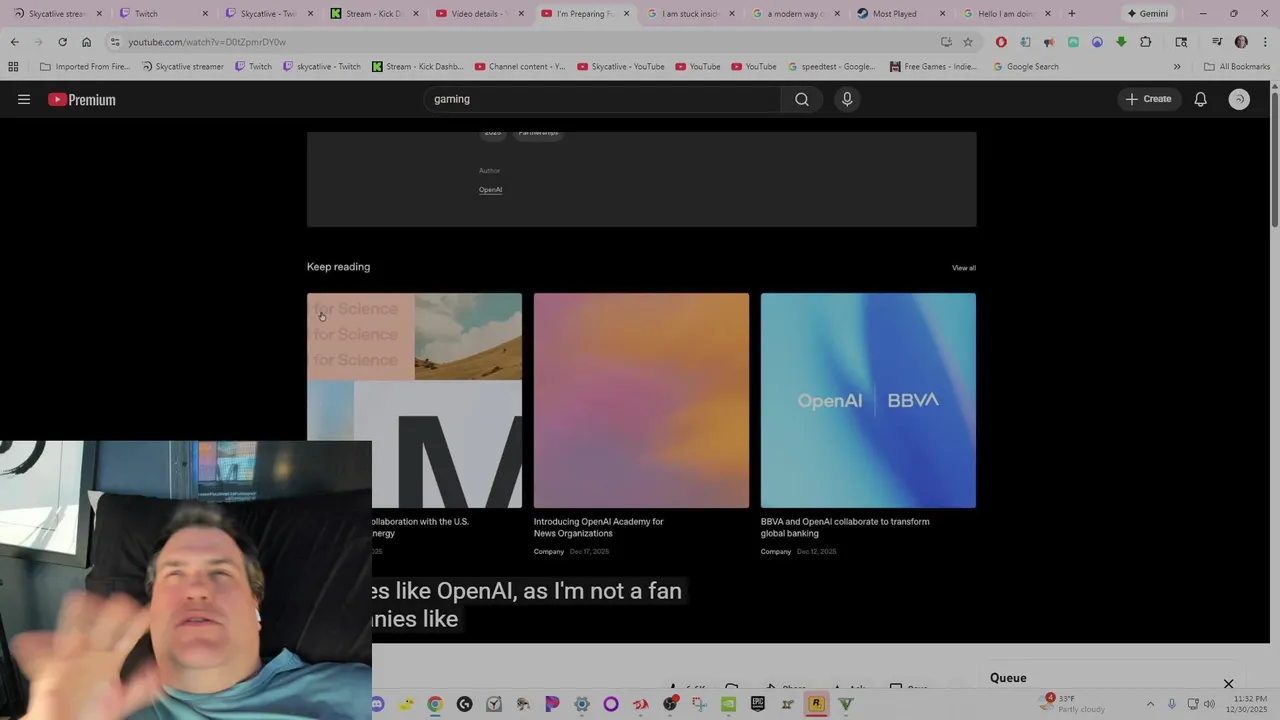Reload the current page
The height and width of the screenshot is (720, 1280).
point(62,42)
